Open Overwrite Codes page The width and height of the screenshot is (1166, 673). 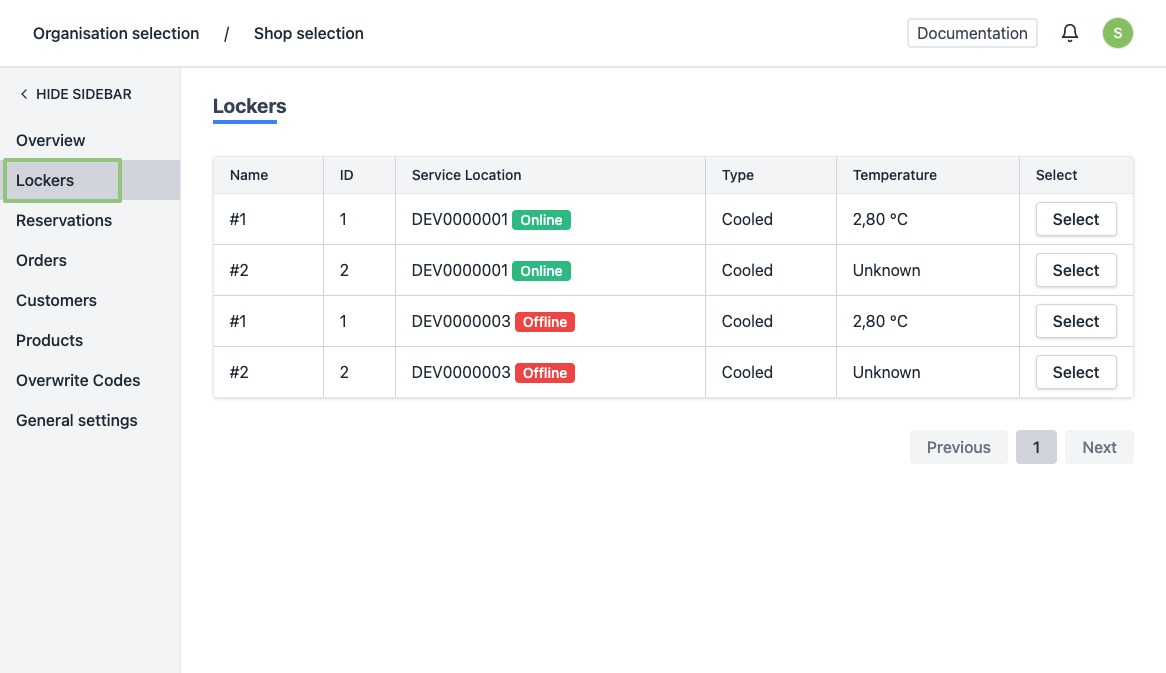pyautogui.click(x=78, y=380)
